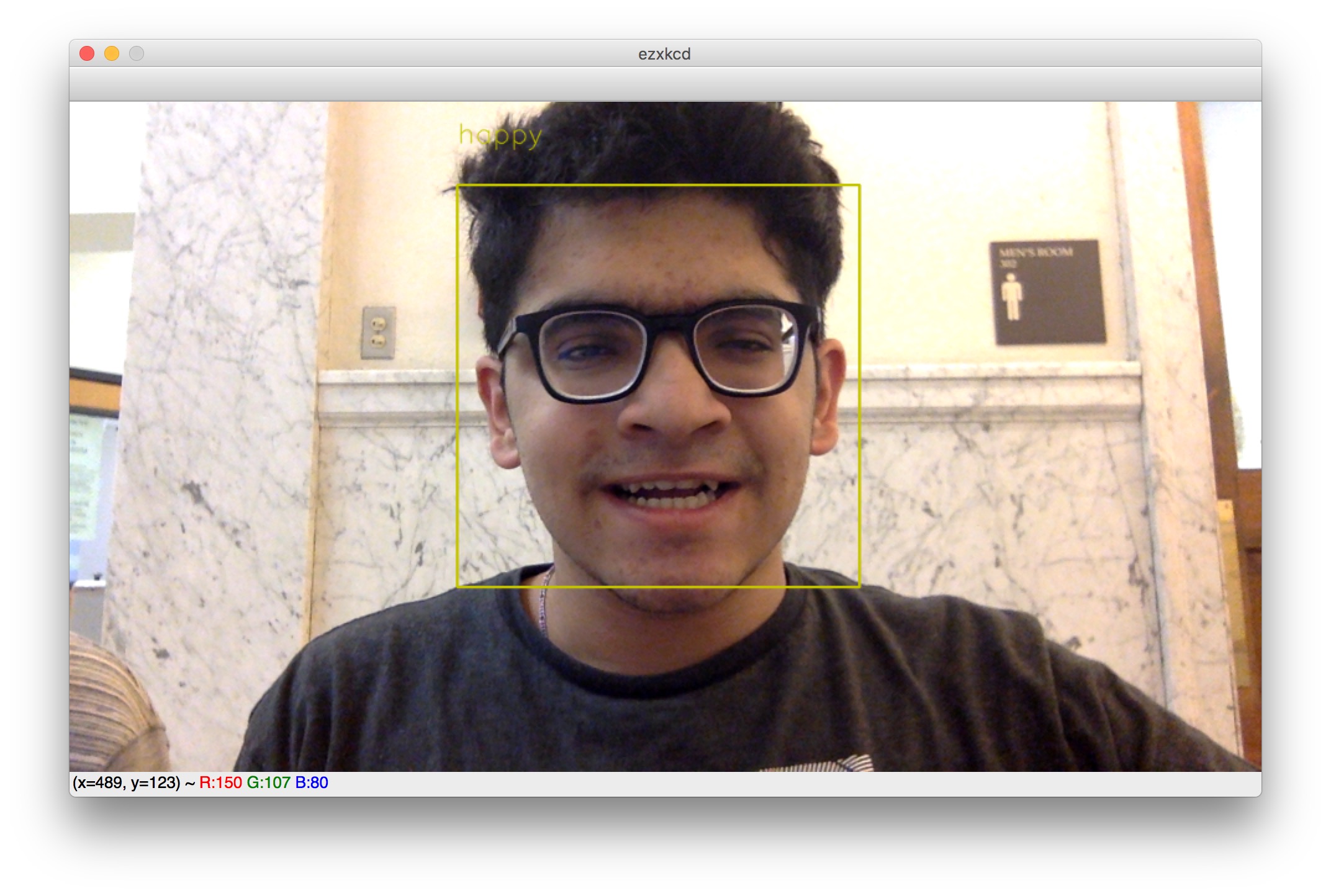Click the greyed-out zoom window button
This screenshot has width=1331, height=896.
pyautogui.click(x=137, y=54)
